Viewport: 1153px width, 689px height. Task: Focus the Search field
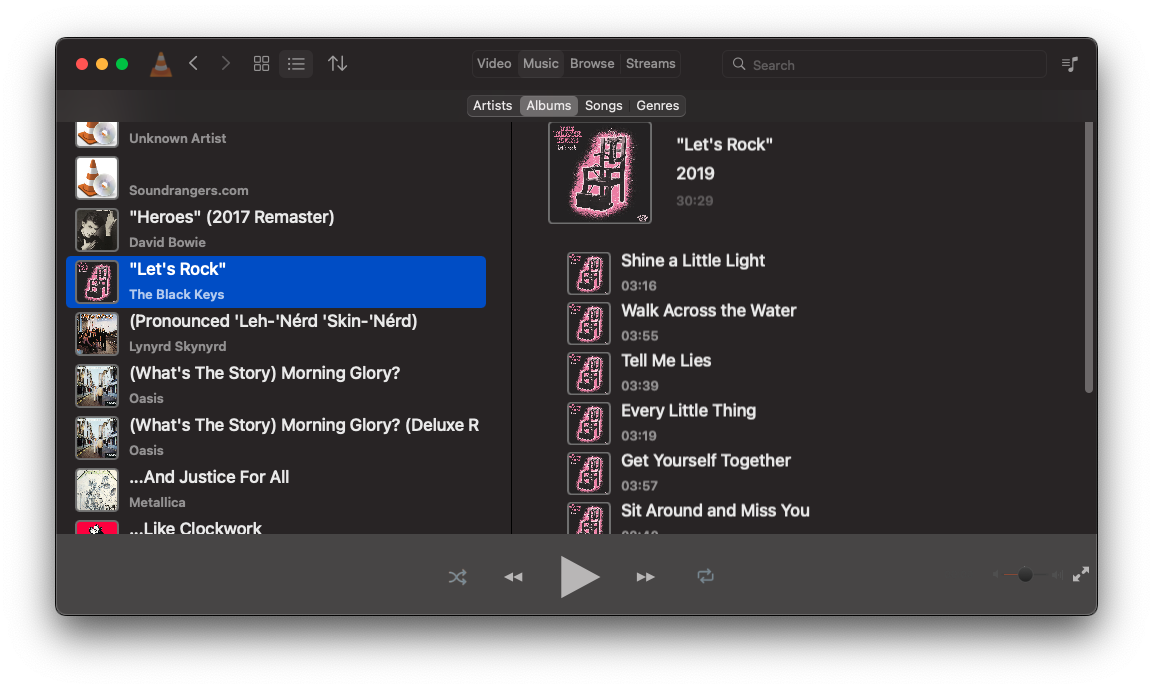[x=884, y=65]
